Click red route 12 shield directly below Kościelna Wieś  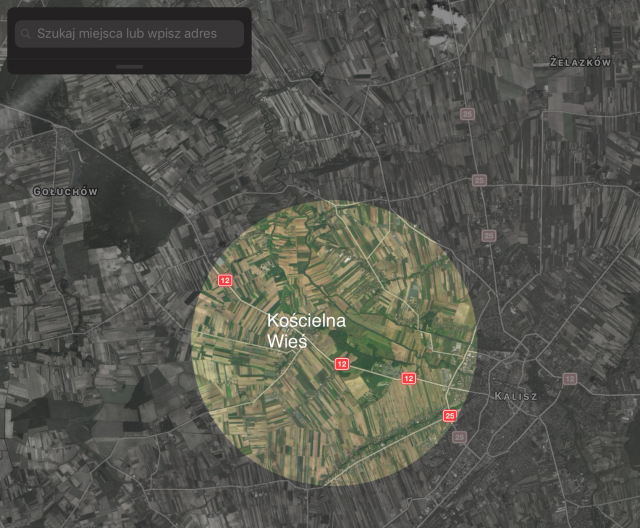tap(342, 364)
